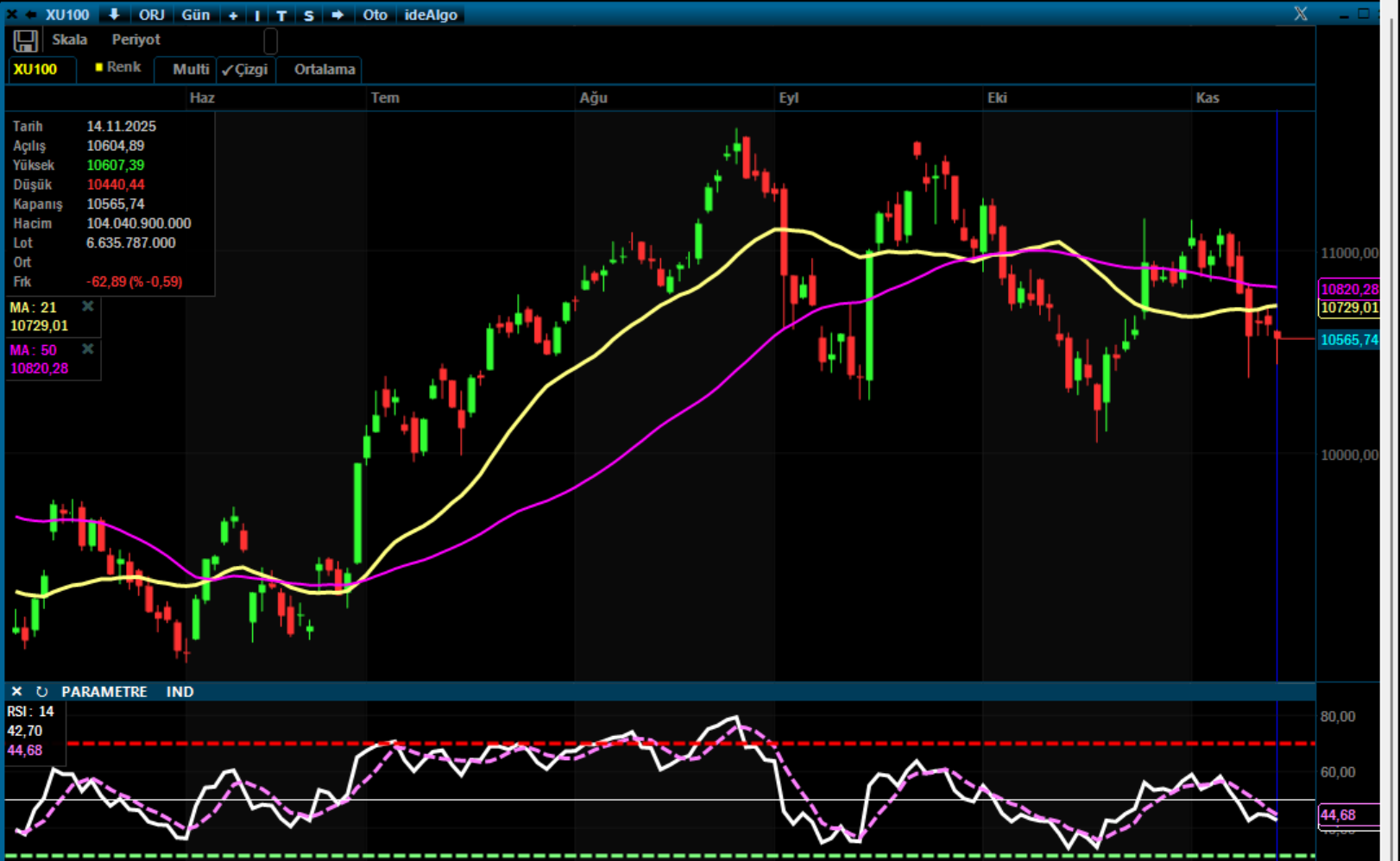Open the Periyot menu
This screenshot has height=861, width=1400.
tap(136, 40)
